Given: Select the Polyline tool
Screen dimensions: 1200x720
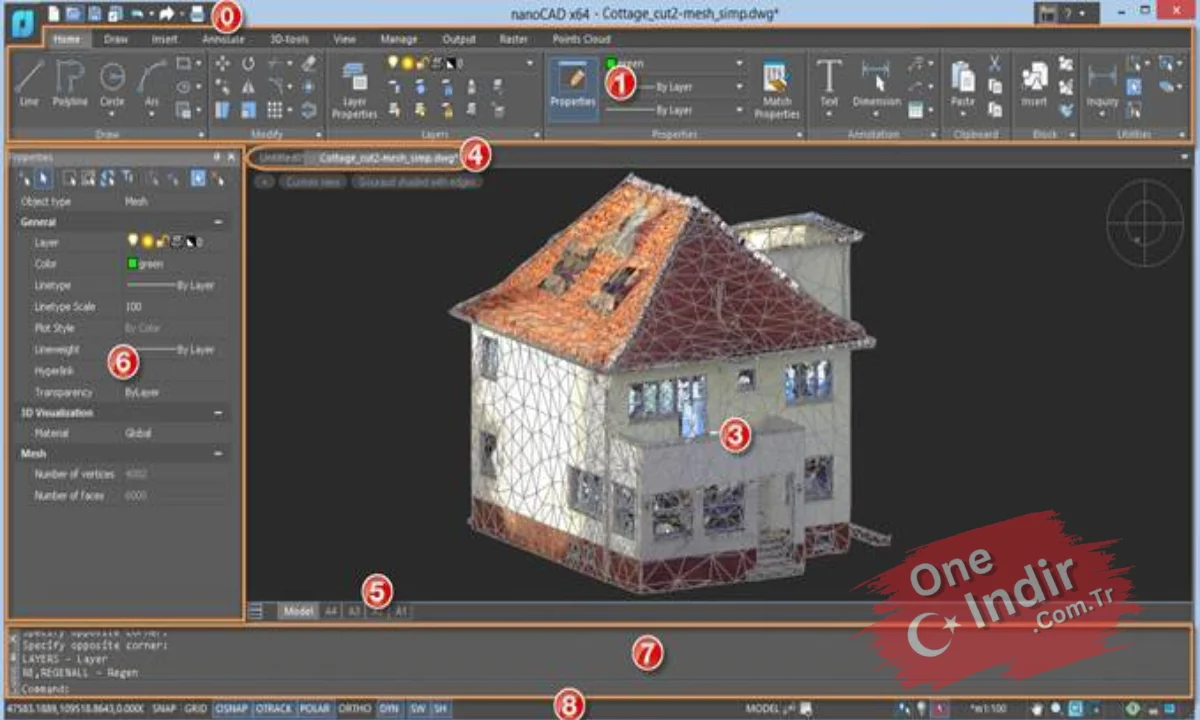Looking at the screenshot, I should (x=70, y=84).
